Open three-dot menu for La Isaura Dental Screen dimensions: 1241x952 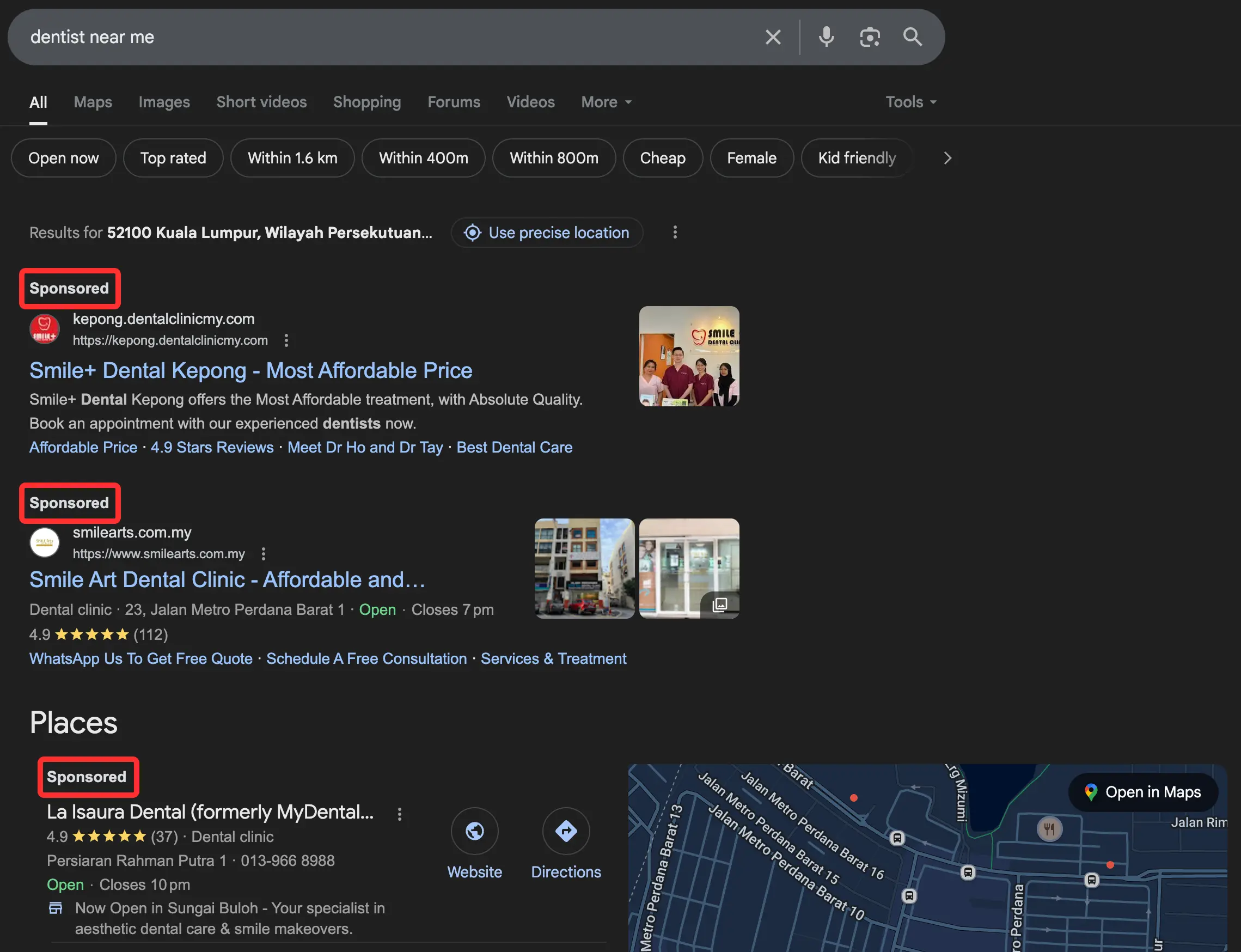400,814
